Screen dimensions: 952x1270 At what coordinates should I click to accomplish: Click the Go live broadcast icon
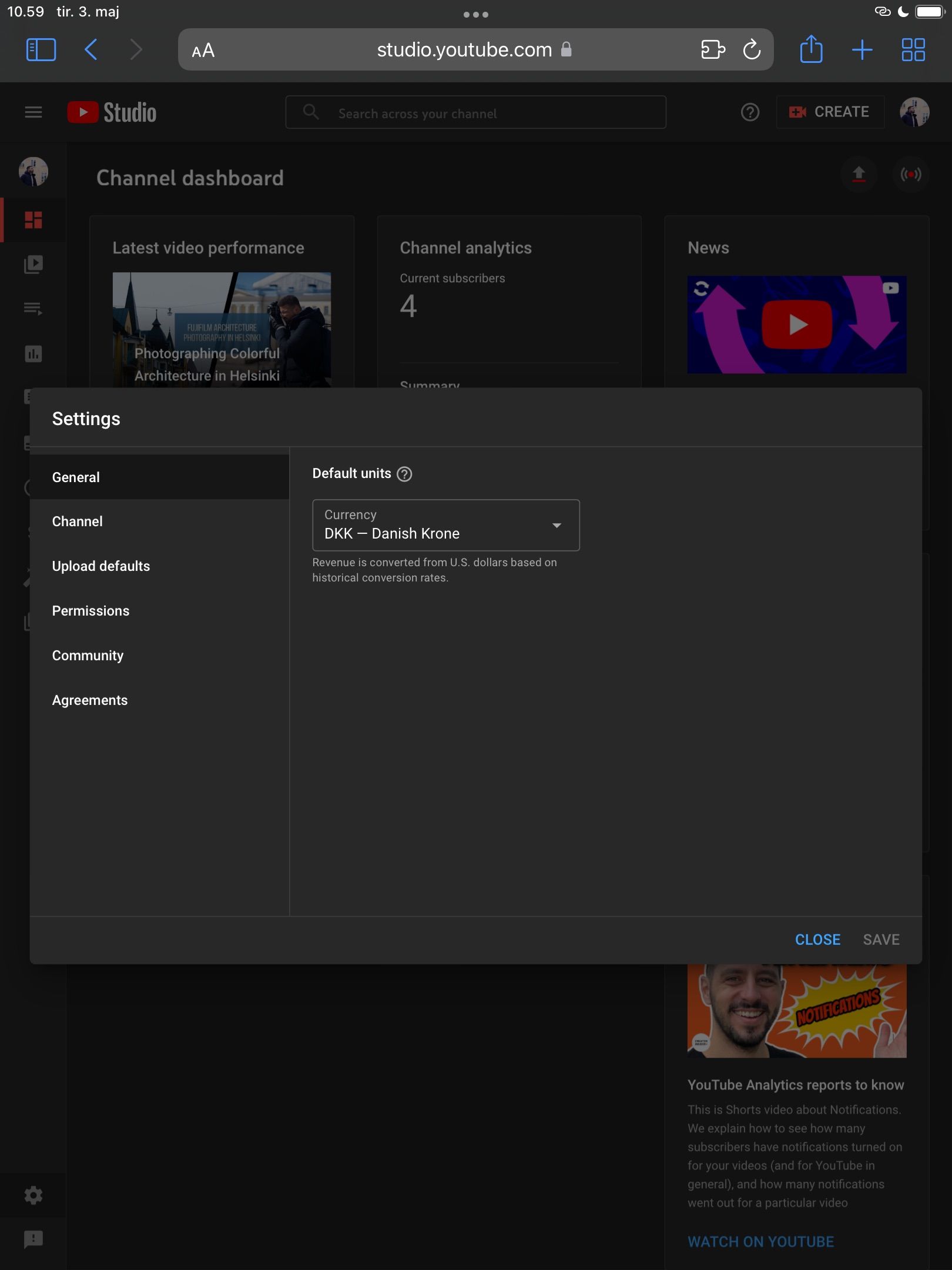pos(910,175)
